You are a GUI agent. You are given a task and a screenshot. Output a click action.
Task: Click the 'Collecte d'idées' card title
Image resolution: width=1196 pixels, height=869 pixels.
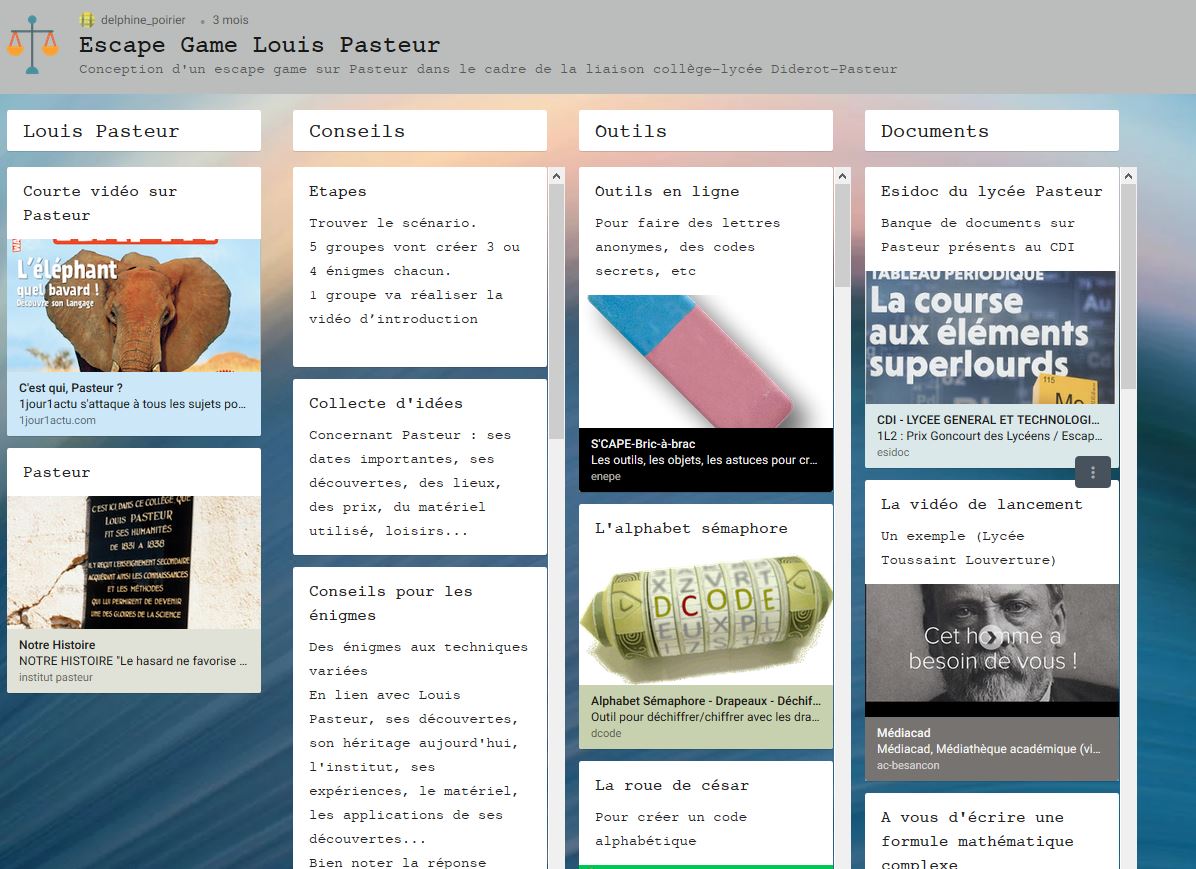[x=386, y=404]
